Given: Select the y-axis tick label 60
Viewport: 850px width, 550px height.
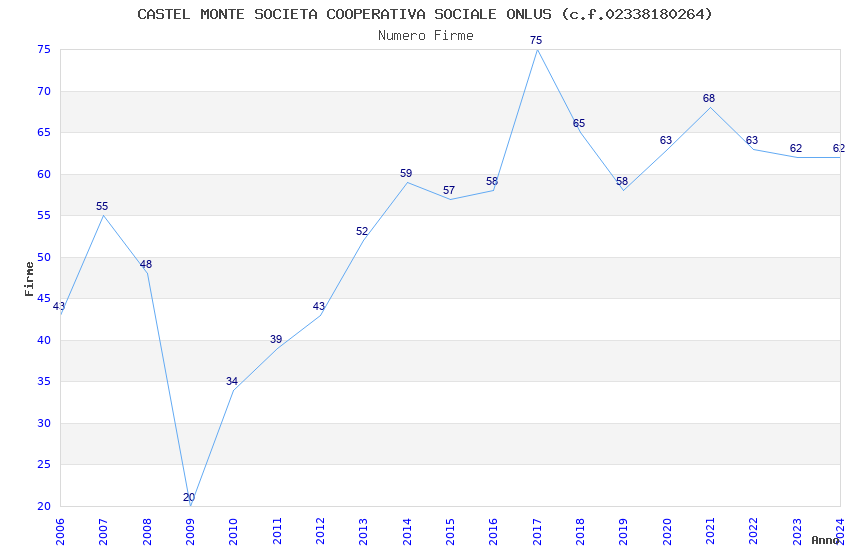Looking at the screenshot, I should 44,174.
